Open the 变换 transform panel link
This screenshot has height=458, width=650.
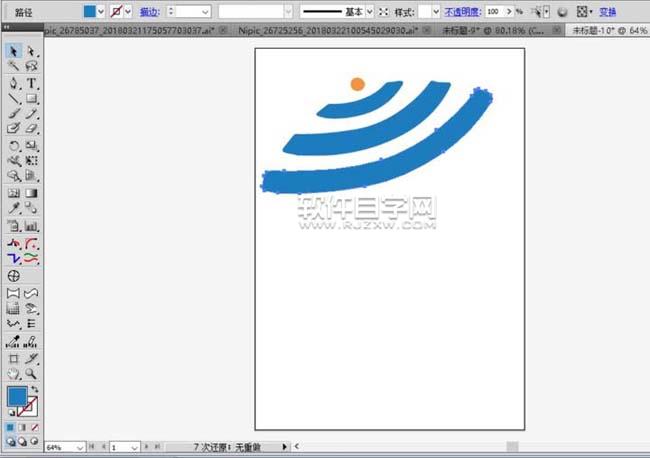(607, 12)
